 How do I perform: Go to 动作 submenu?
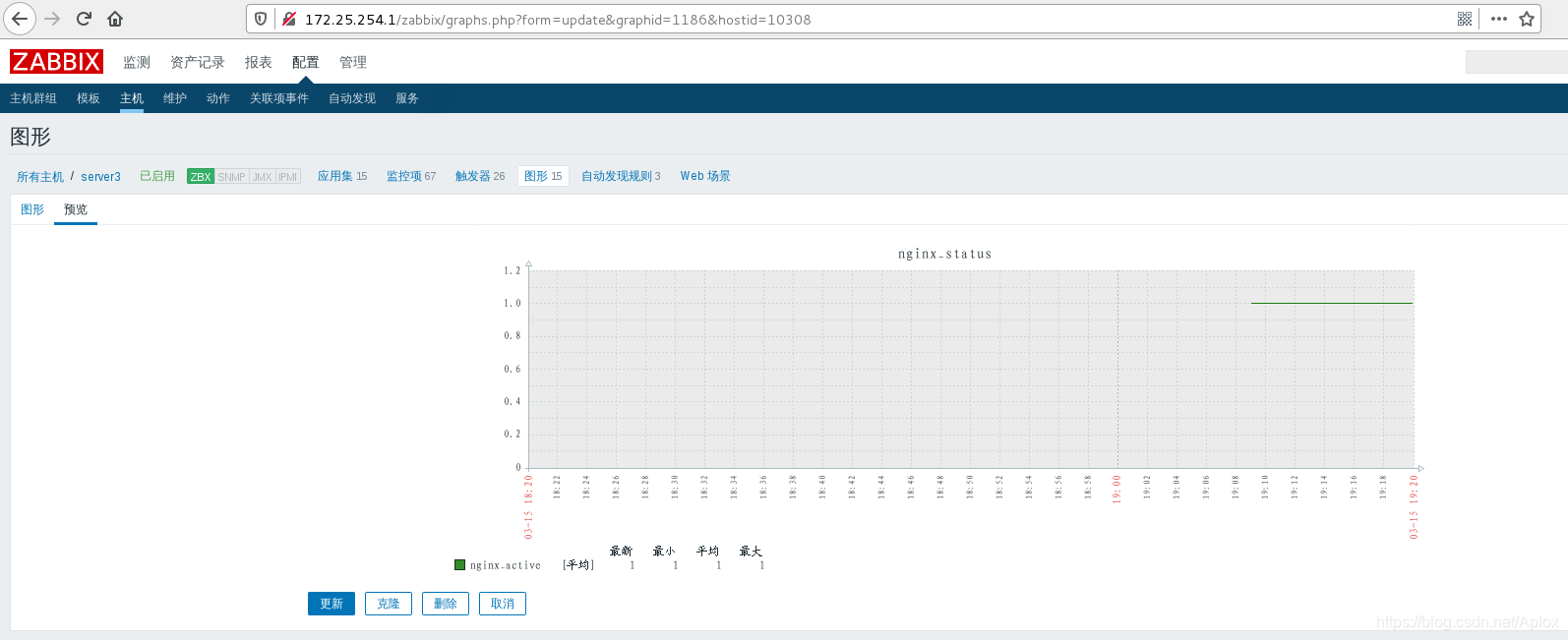coord(218,98)
